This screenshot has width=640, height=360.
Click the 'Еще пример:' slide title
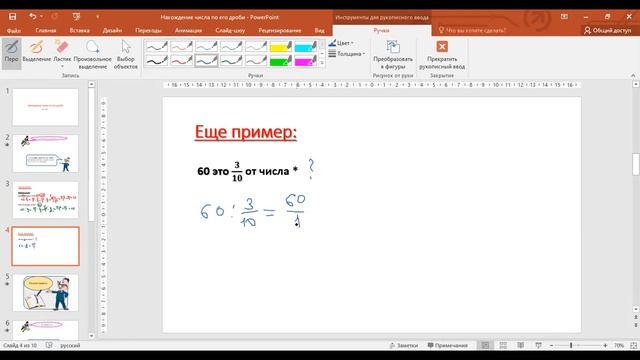point(246,132)
